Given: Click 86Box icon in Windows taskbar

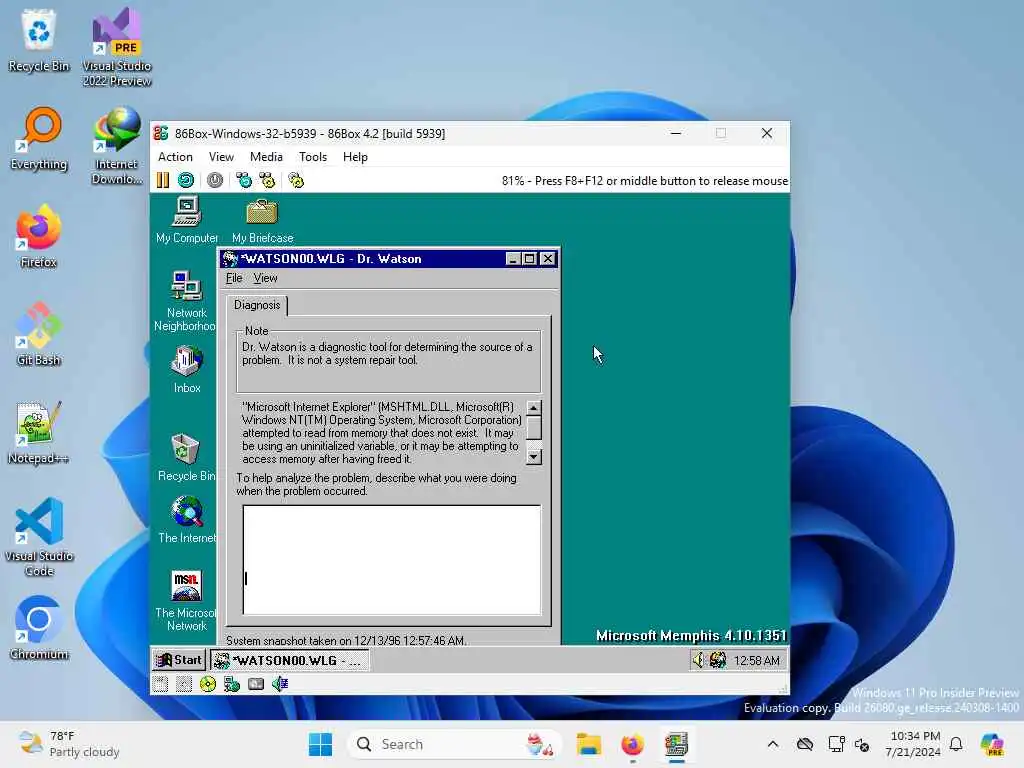Looking at the screenshot, I should coord(677,744).
